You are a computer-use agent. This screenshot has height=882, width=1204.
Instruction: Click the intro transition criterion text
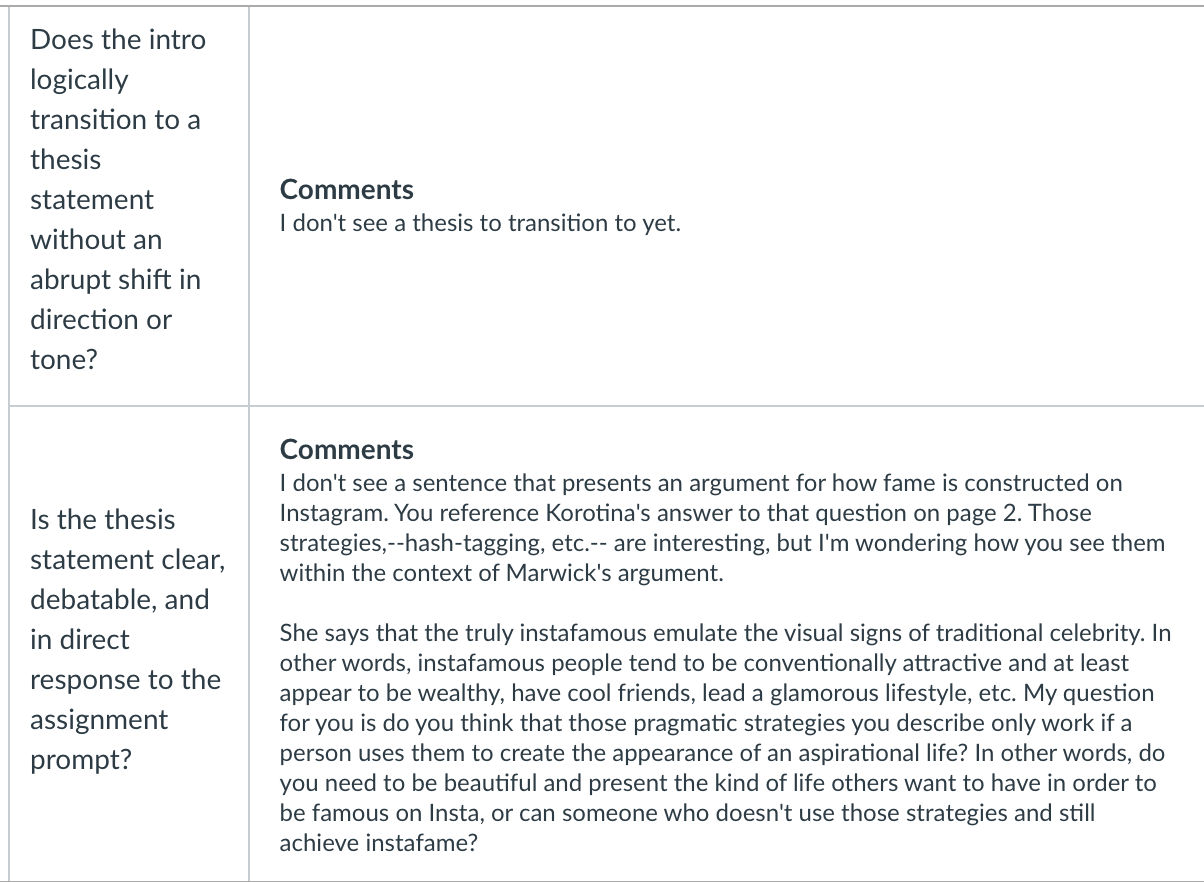coord(117,199)
